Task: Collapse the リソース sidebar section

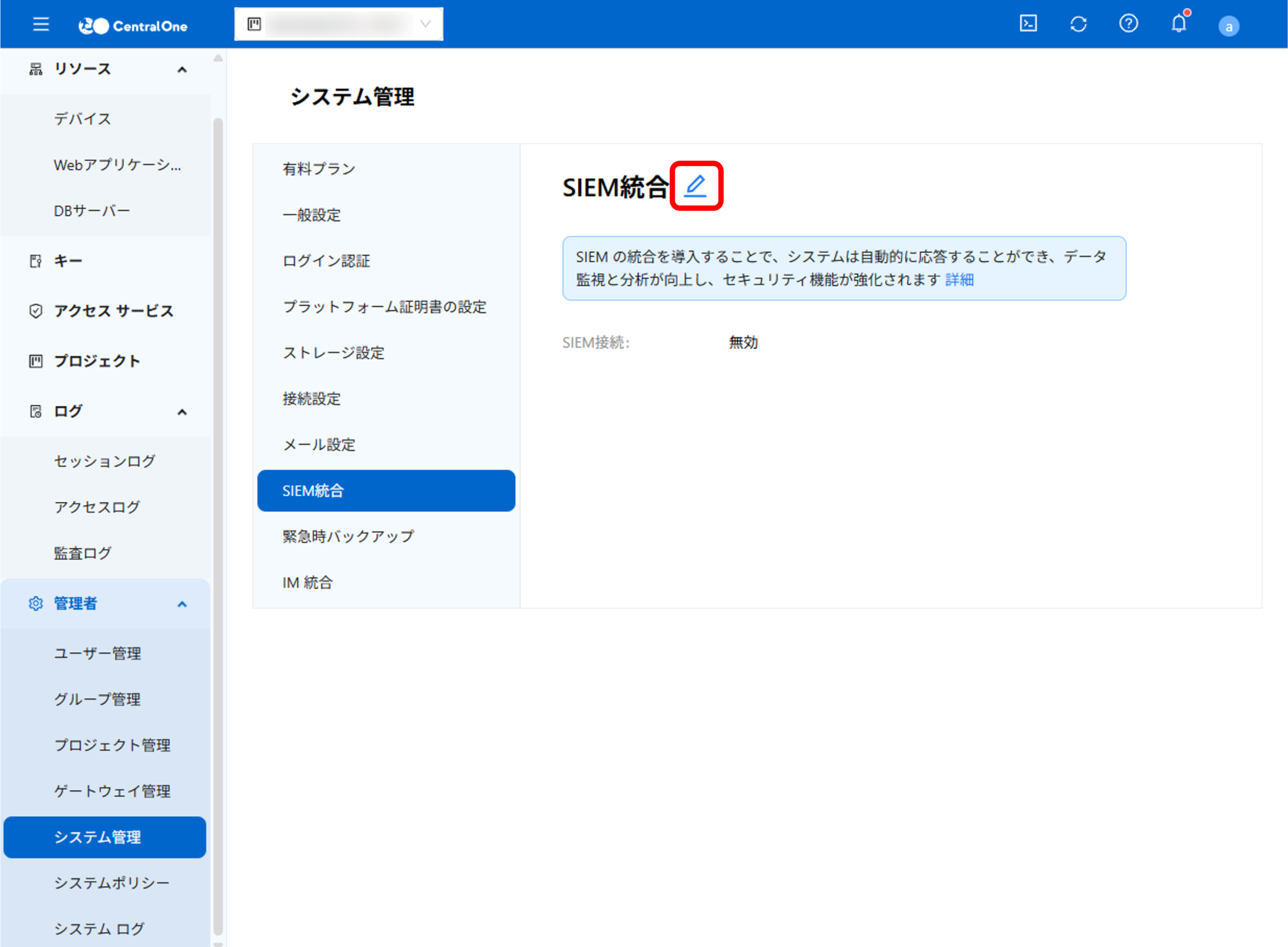Action: point(182,70)
